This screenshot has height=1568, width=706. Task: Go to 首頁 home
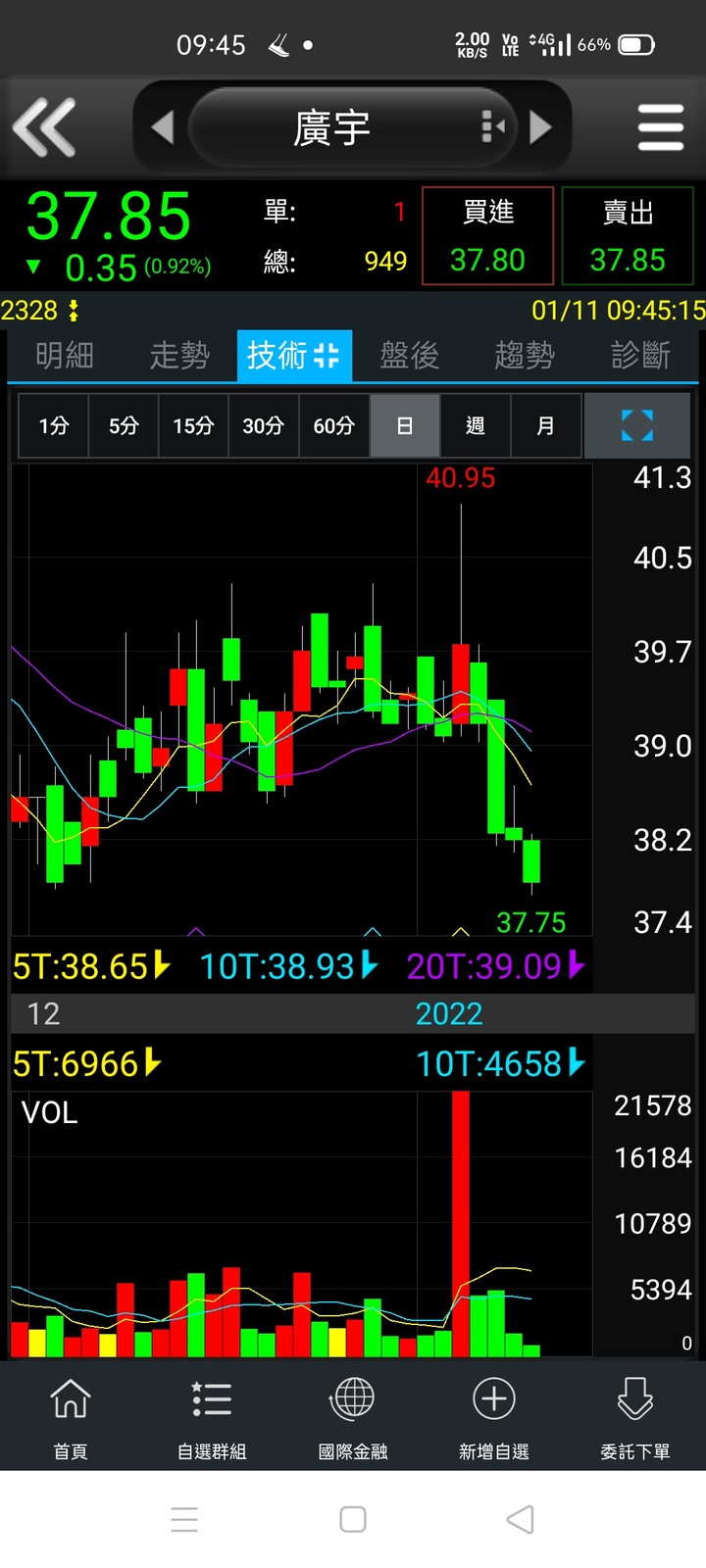point(71,1417)
